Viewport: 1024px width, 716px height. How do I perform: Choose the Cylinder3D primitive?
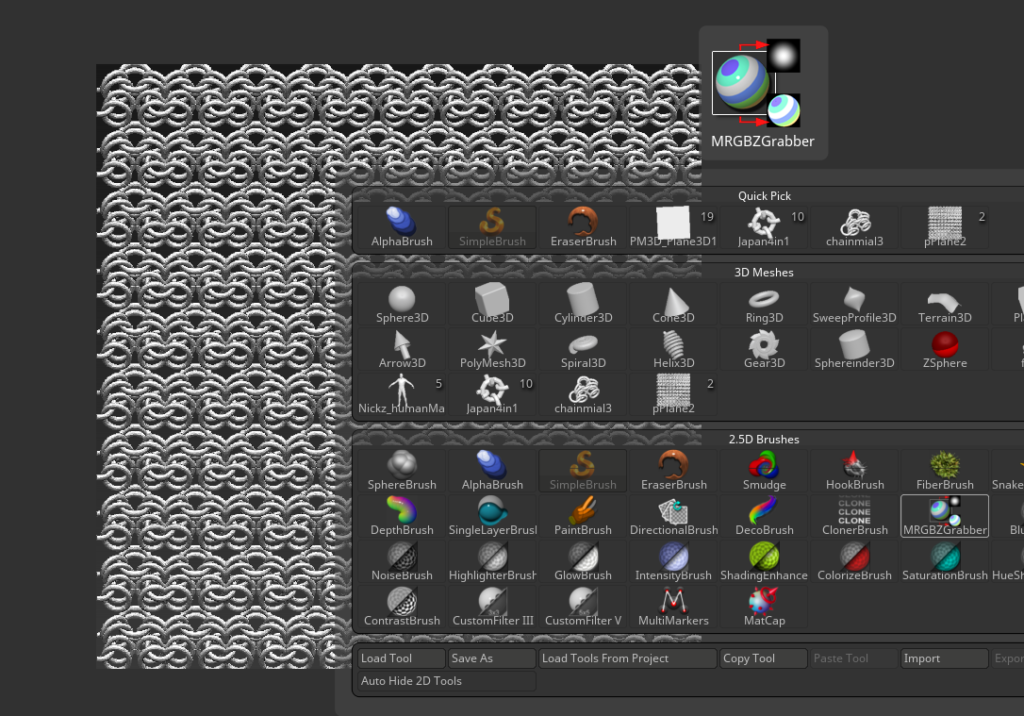click(x=583, y=304)
